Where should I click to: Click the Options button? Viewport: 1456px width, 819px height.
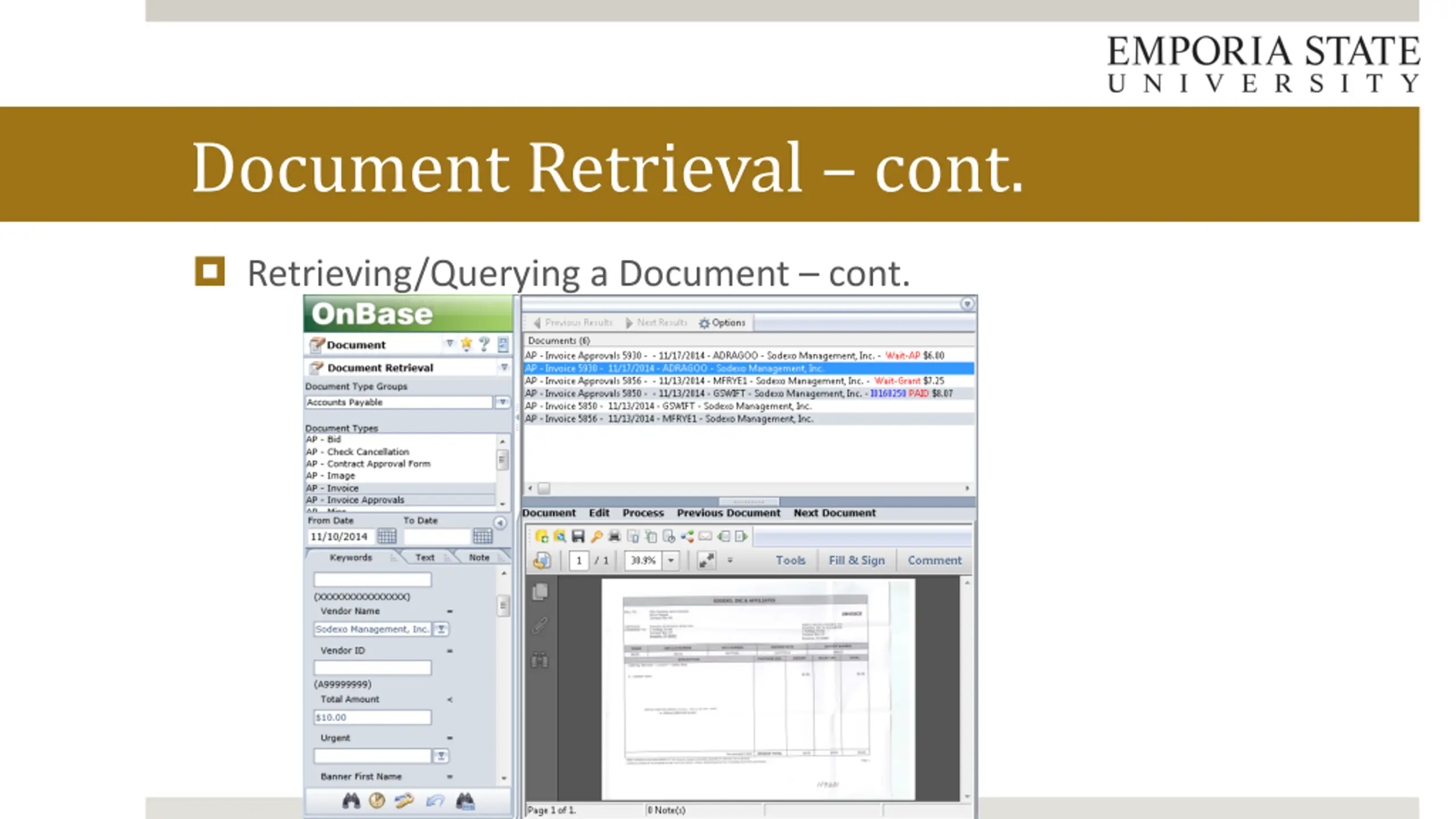pyautogui.click(x=722, y=322)
